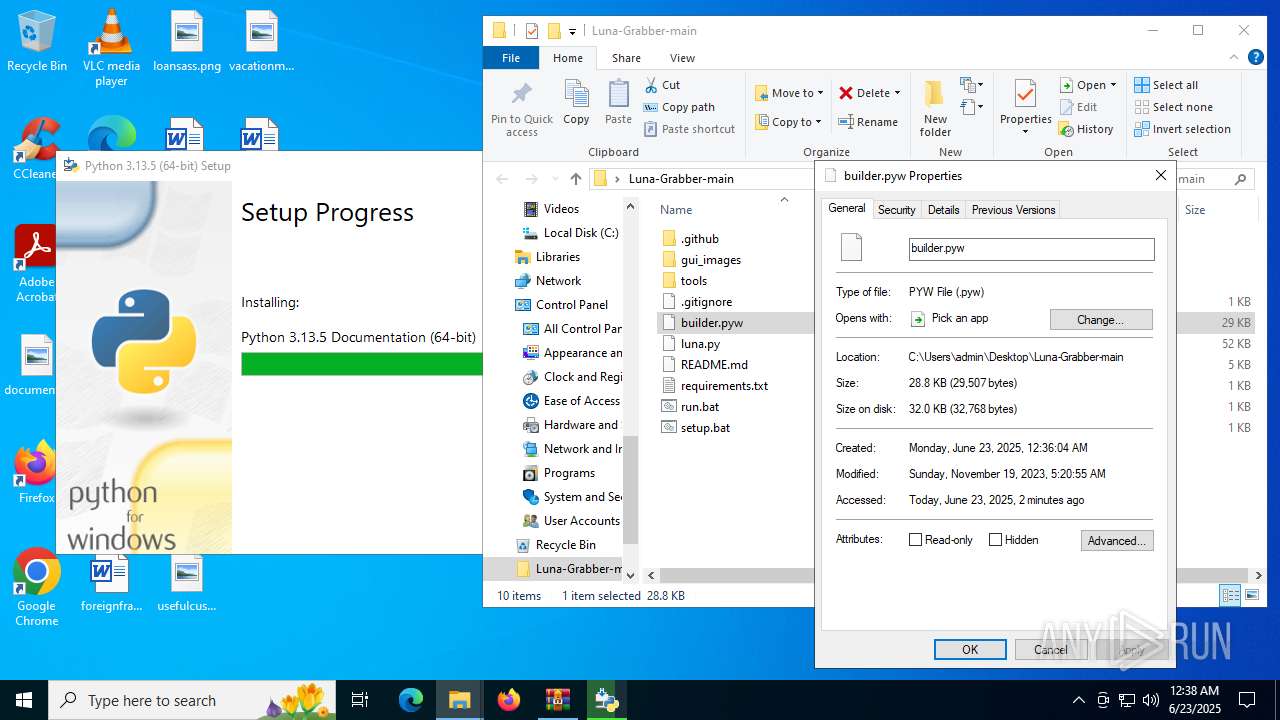This screenshot has height=720, width=1280.
Task: Select the VLC media player desktop icon
Action: [111, 47]
